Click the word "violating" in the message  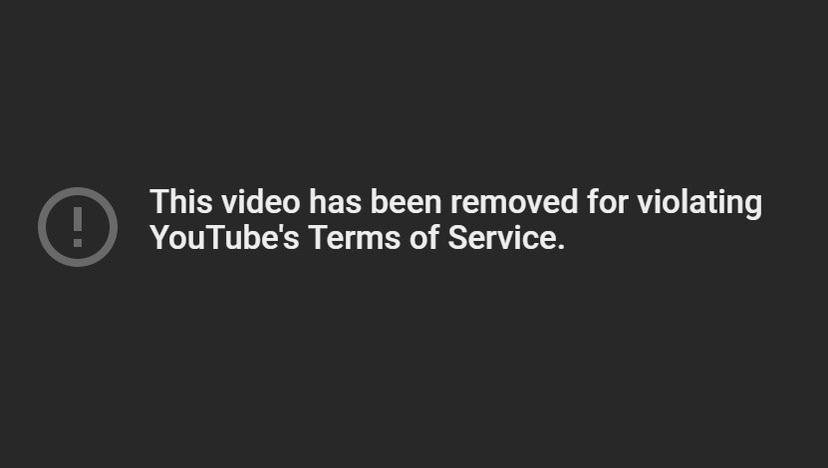click(699, 203)
